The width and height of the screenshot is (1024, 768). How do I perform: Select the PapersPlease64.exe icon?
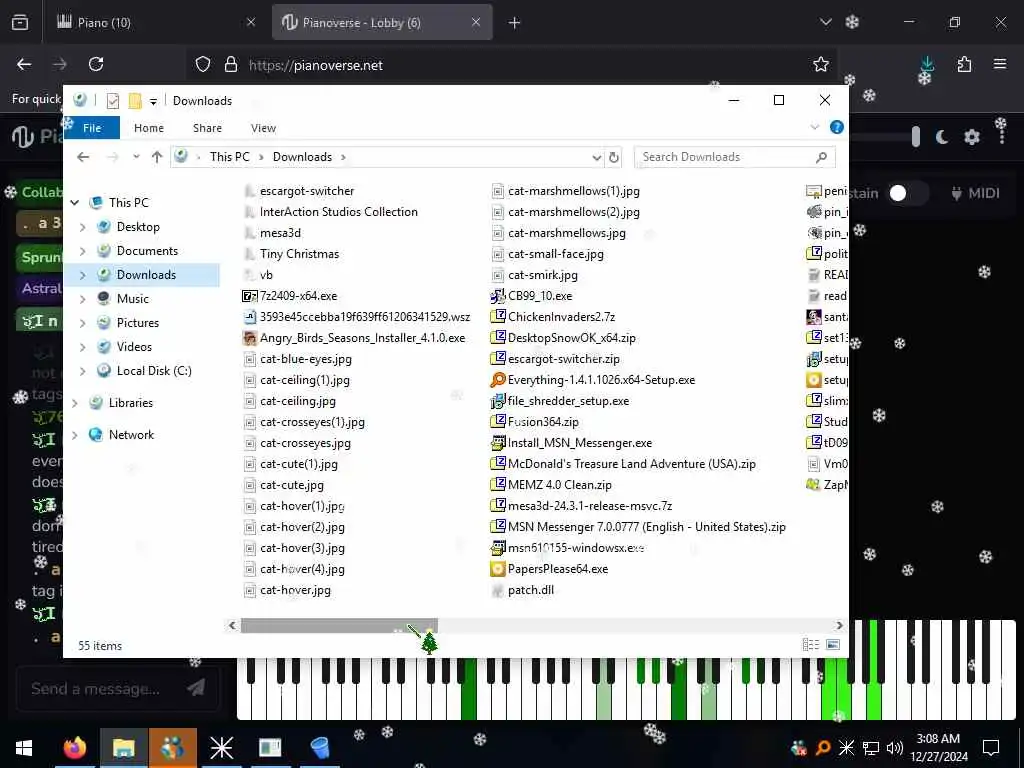498,569
